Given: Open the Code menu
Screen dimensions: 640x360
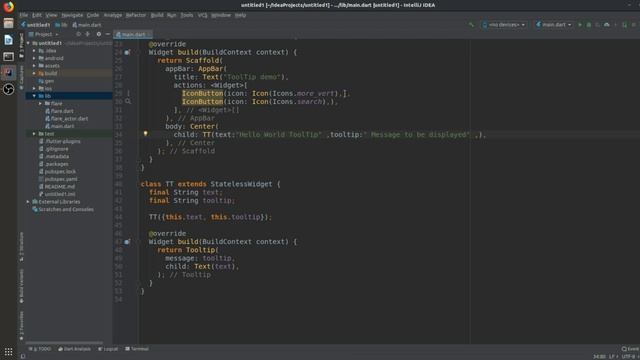Looking at the screenshot, I should click(x=93, y=15).
